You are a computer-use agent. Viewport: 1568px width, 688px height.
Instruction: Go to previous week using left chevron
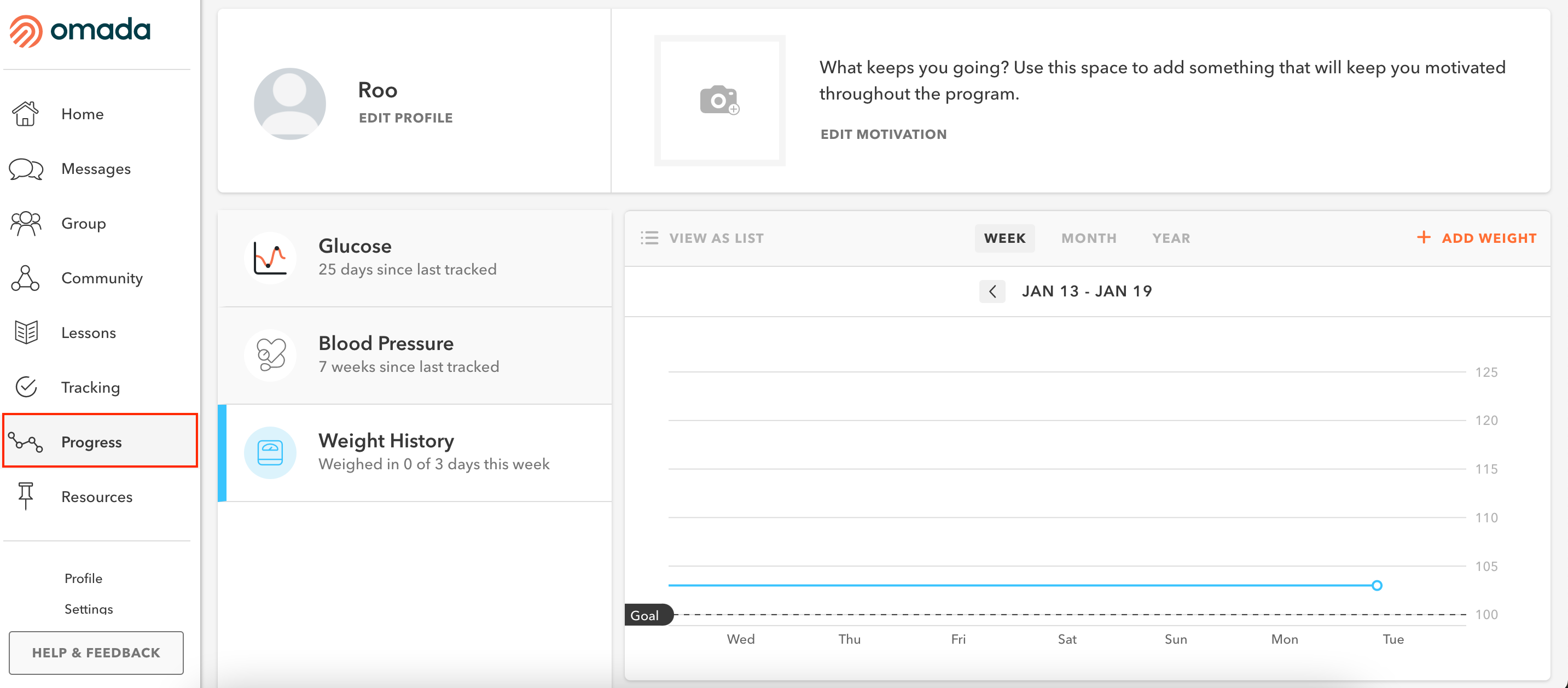pos(992,291)
